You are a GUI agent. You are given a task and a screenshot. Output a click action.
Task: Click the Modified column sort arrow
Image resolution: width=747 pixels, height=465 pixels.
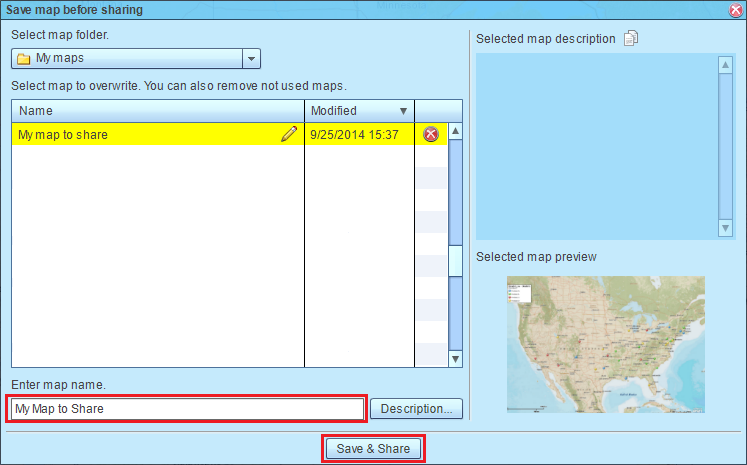pyautogui.click(x=404, y=111)
